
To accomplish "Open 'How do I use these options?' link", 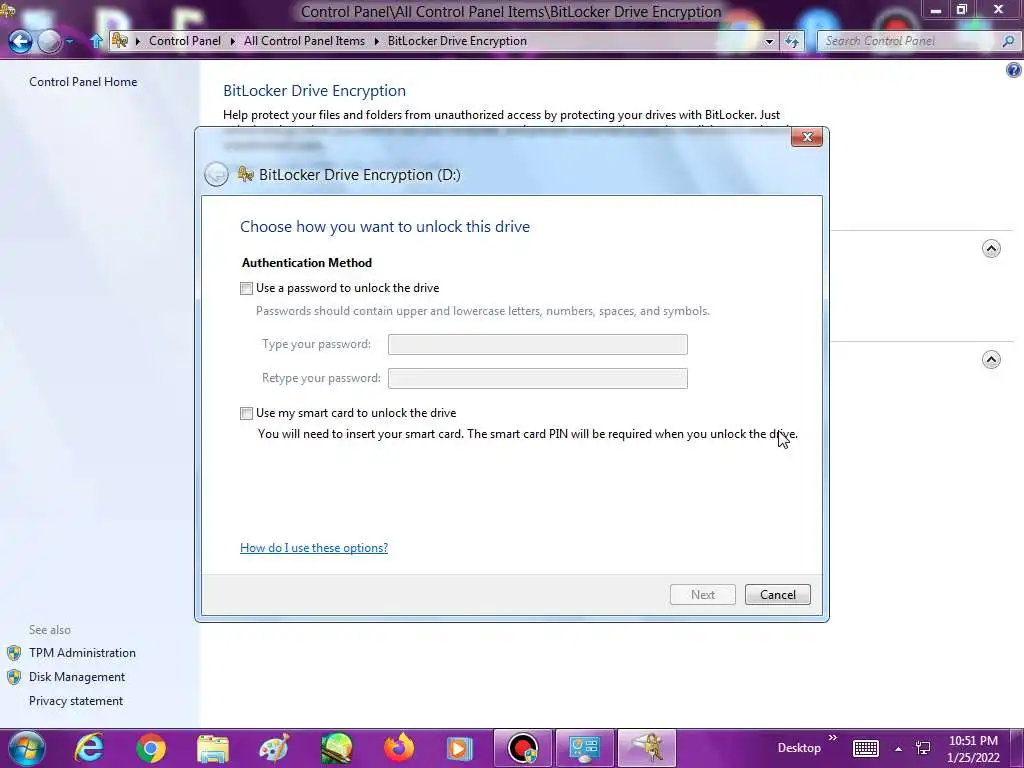I will click(313, 548).
